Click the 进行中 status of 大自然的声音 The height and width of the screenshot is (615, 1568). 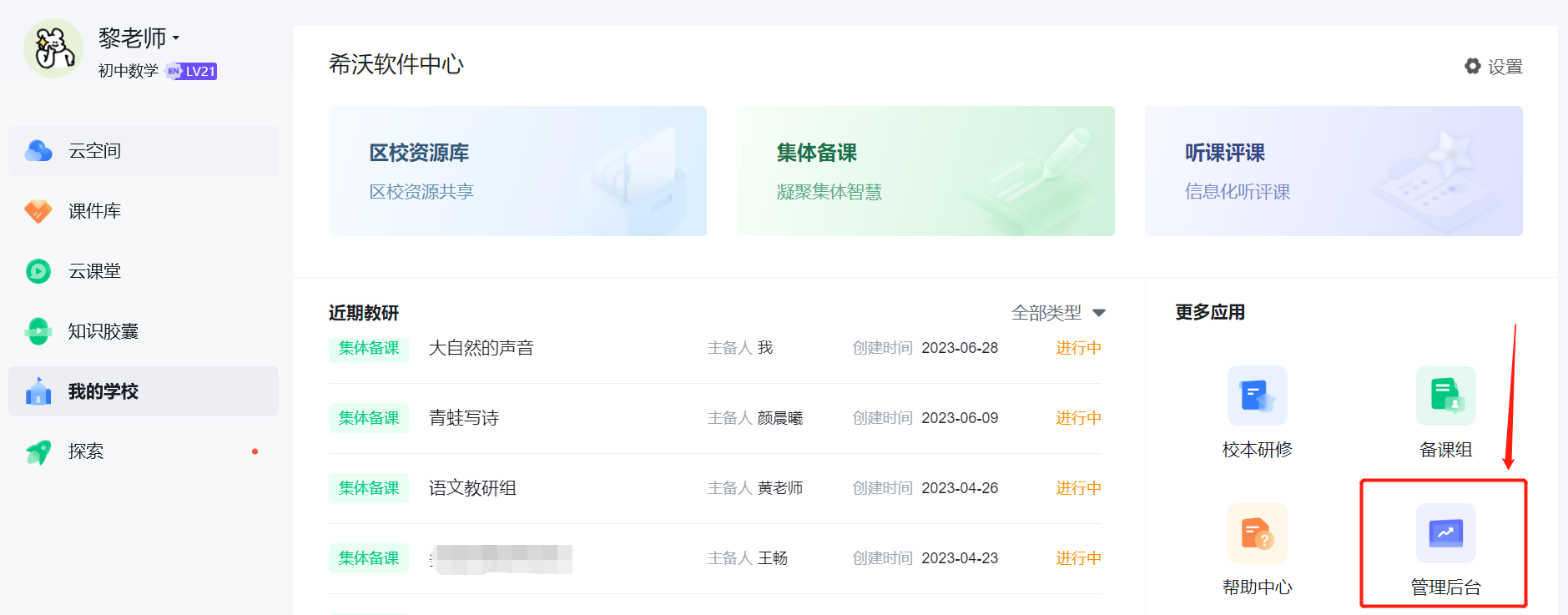coord(1078,348)
